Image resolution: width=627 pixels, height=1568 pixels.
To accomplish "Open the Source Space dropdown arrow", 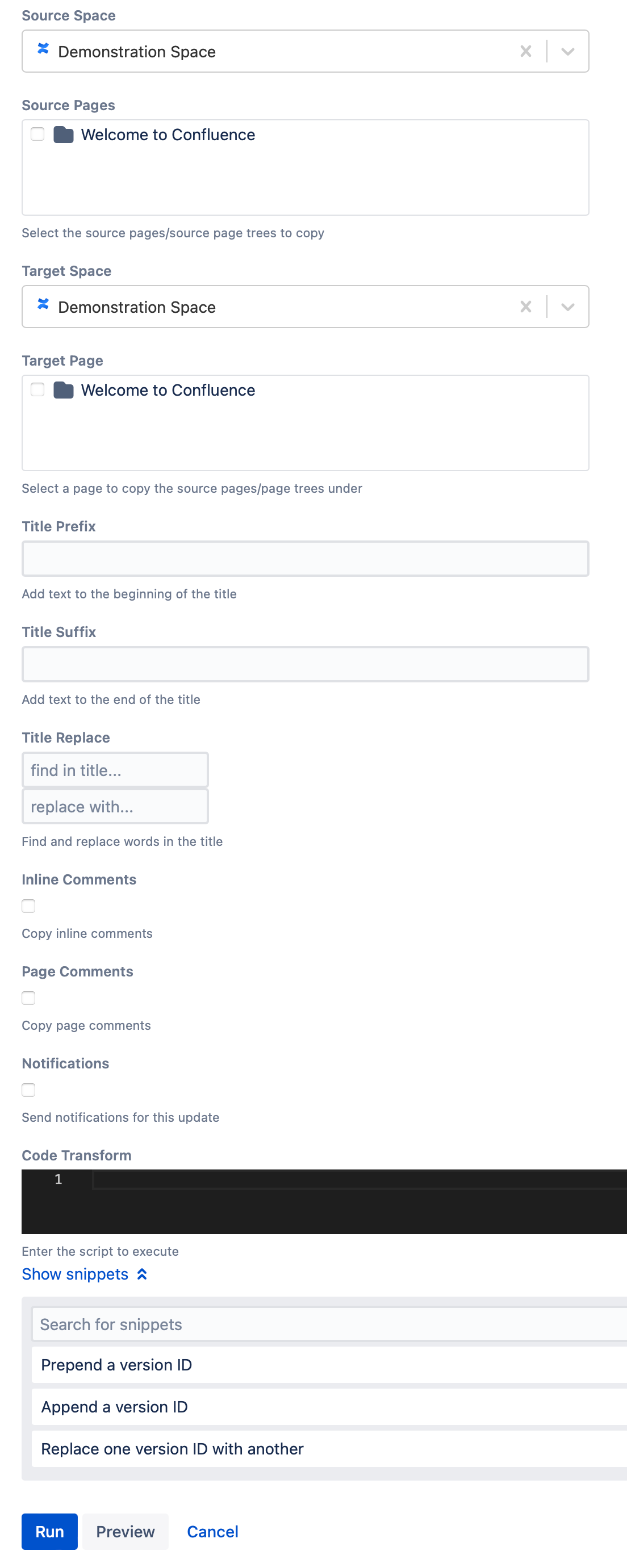I will pos(567,52).
